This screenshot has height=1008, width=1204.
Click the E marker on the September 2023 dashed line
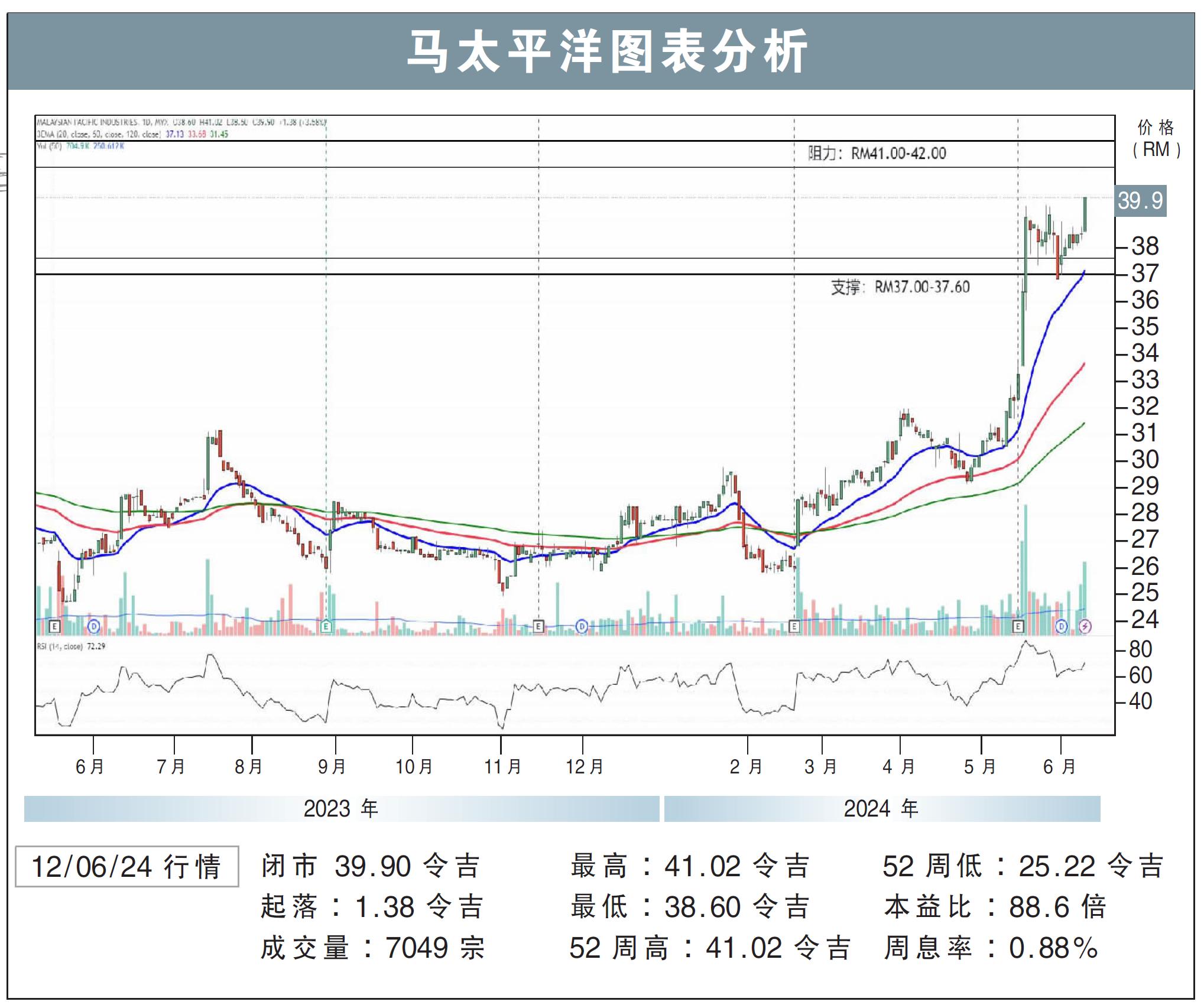[326, 626]
